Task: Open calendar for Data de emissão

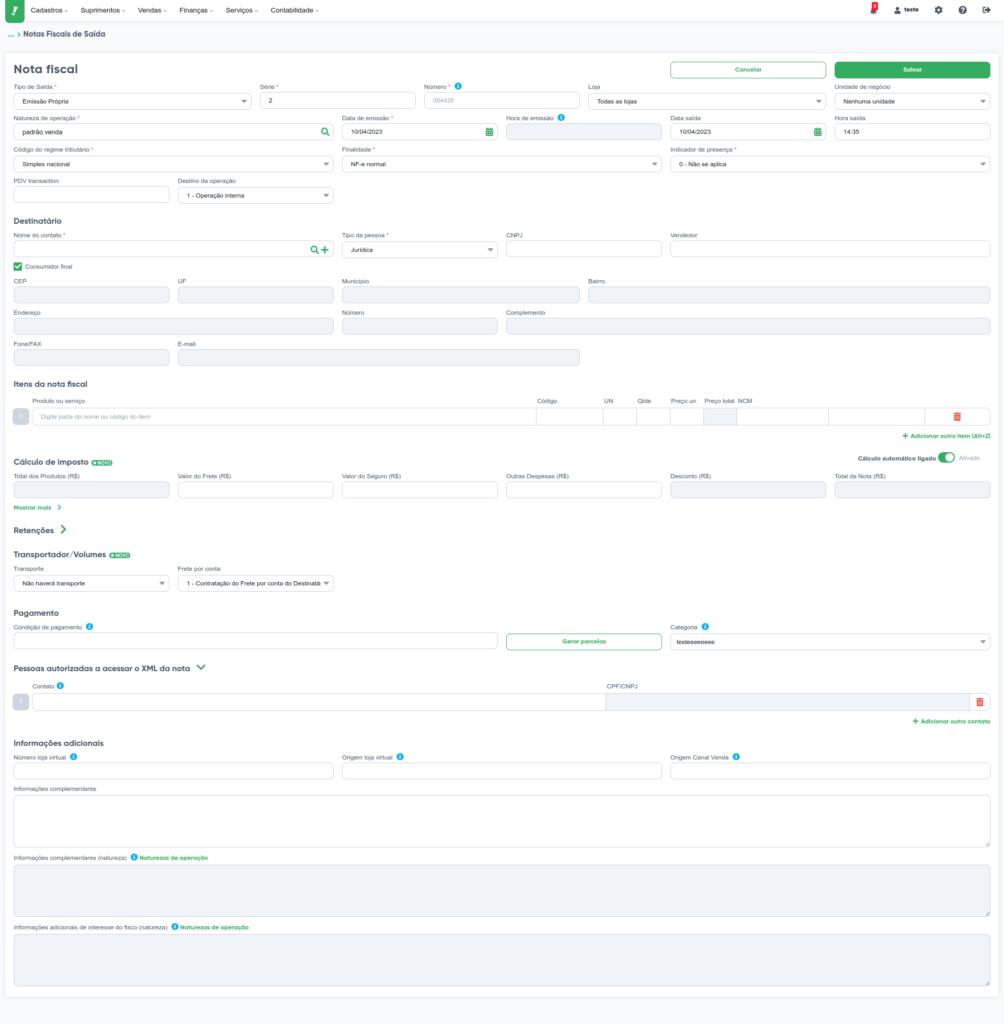Action: (x=489, y=131)
